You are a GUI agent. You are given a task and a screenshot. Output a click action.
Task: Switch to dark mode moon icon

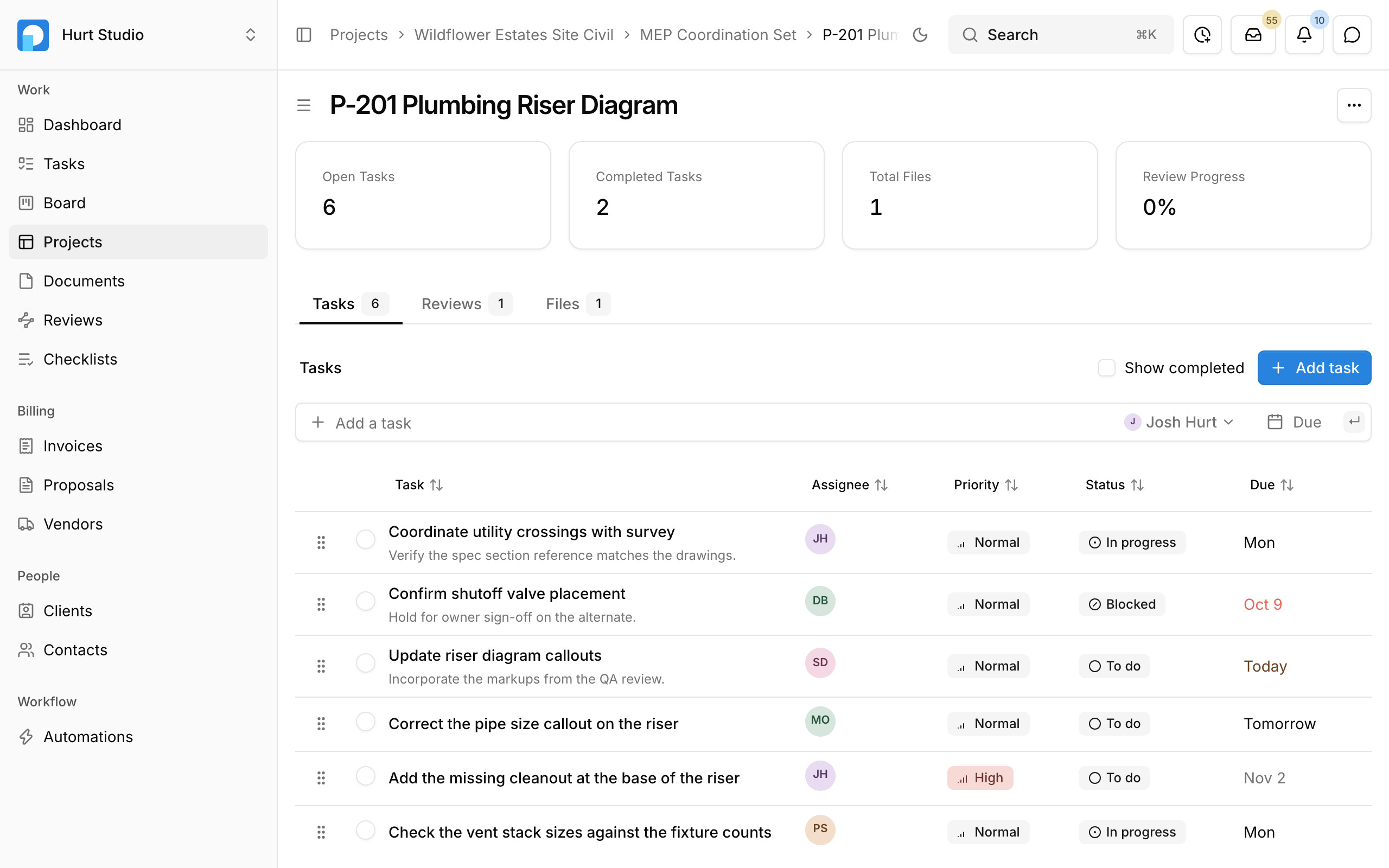pos(920,34)
